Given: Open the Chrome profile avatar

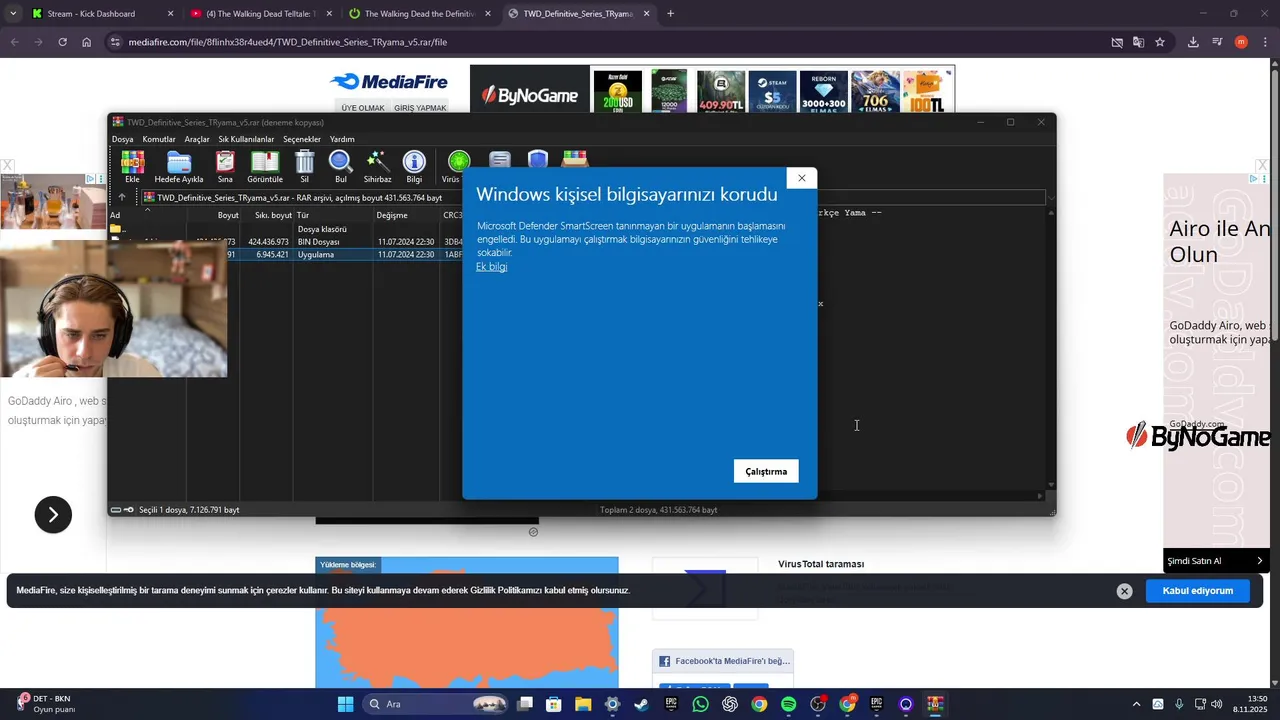Looking at the screenshot, I should point(1241,42).
